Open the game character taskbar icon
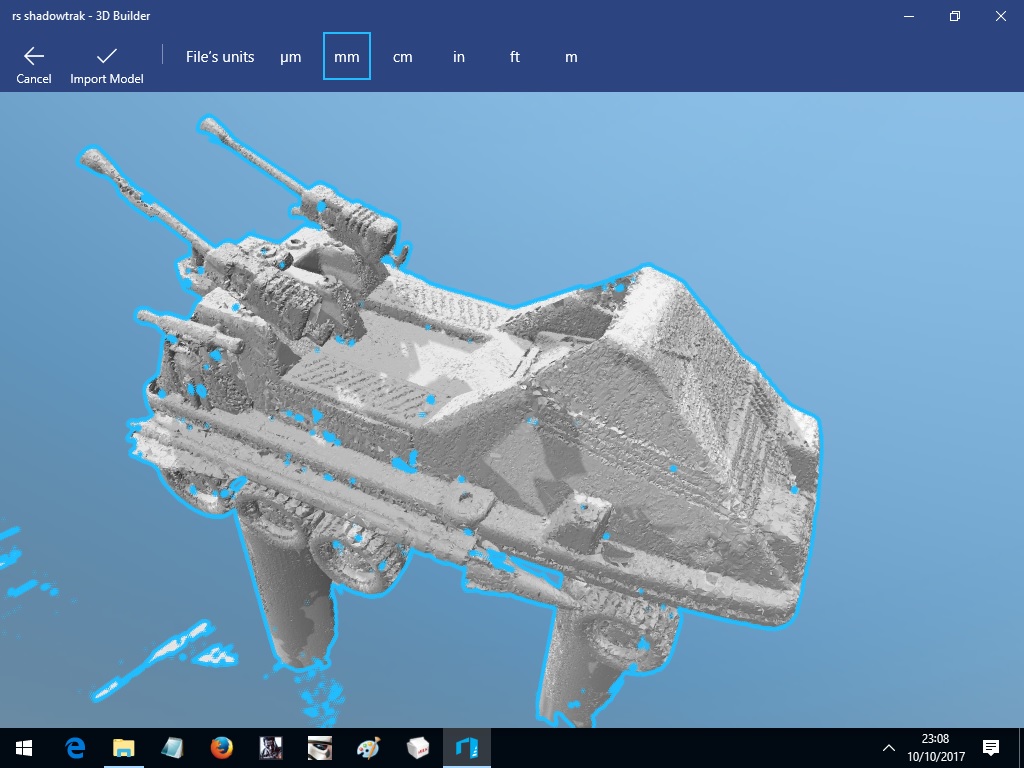 click(x=270, y=748)
